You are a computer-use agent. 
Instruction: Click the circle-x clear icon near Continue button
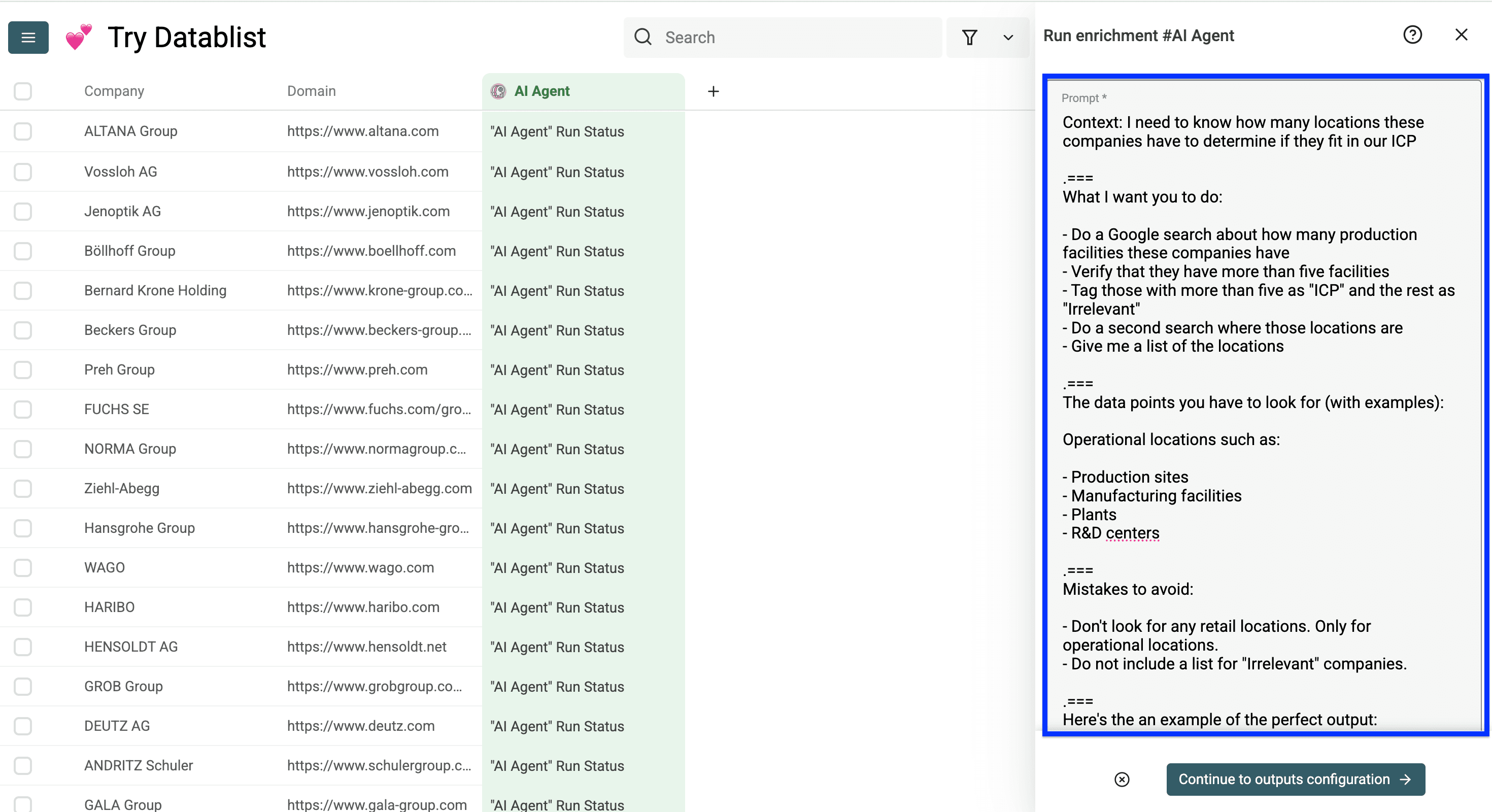(1123, 780)
